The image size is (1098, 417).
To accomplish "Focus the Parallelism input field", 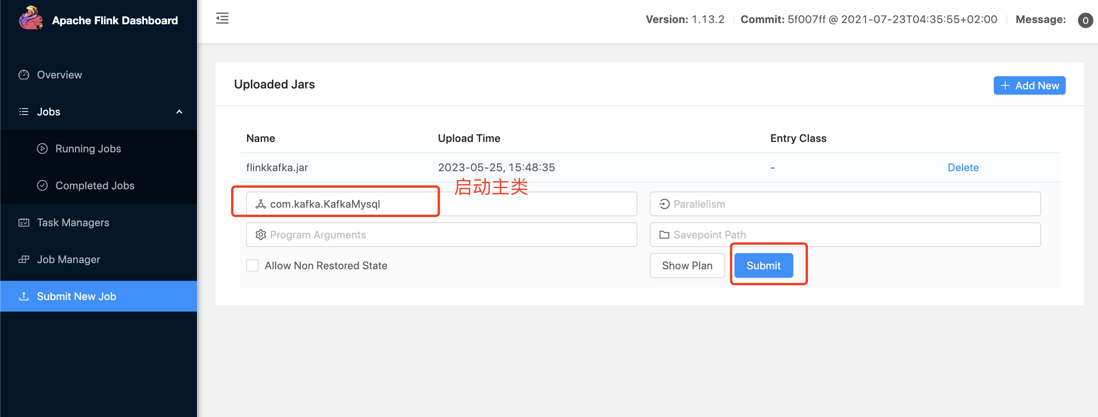I will pos(845,204).
